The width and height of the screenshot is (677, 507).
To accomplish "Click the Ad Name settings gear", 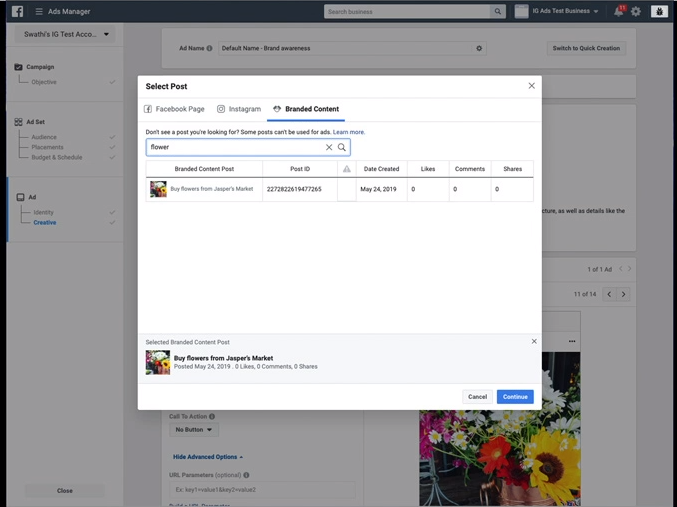I will click(x=479, y=48).
